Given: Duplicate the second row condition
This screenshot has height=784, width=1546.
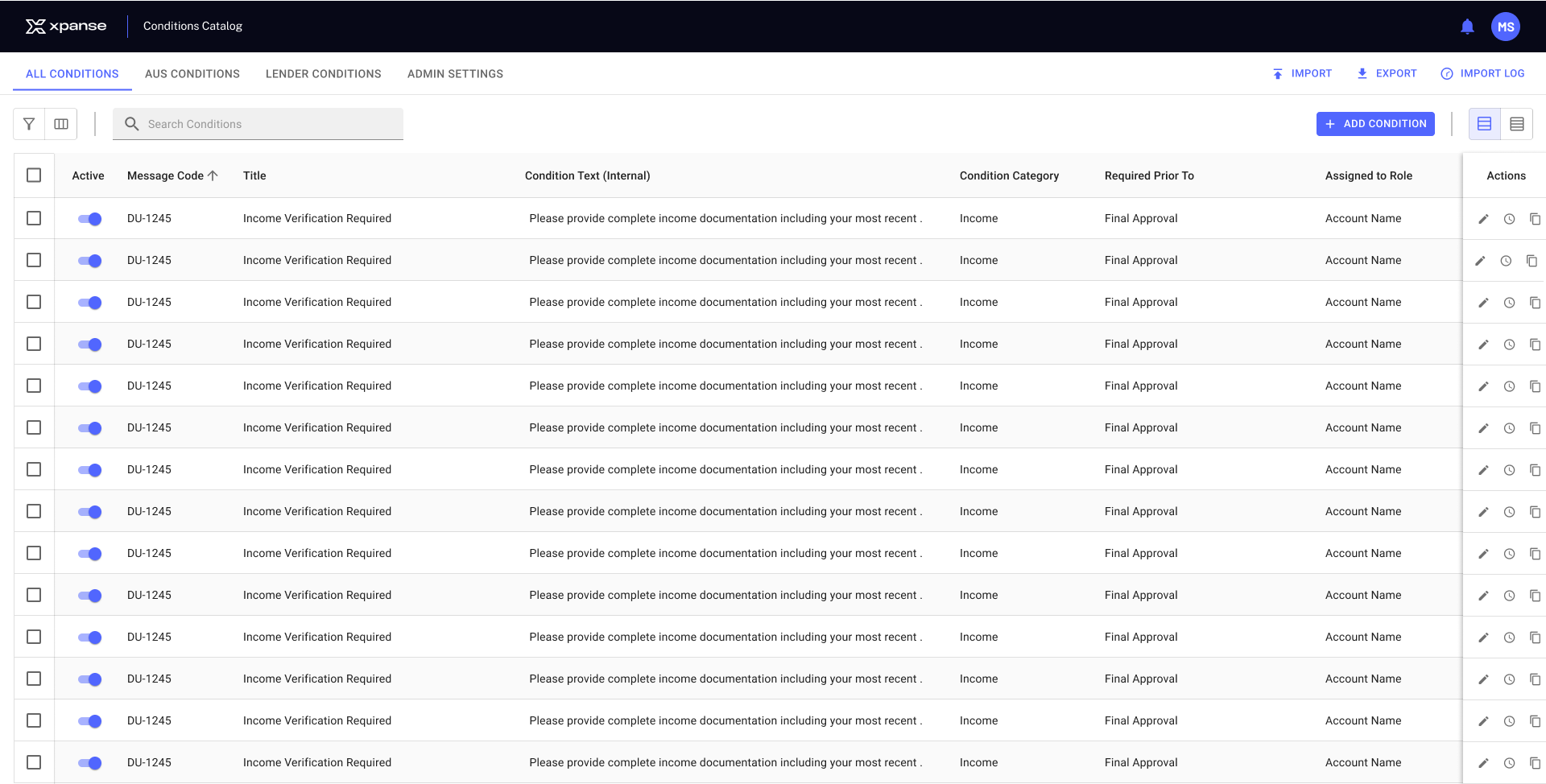Looking at the screenshot, I should coord(1532,261).
